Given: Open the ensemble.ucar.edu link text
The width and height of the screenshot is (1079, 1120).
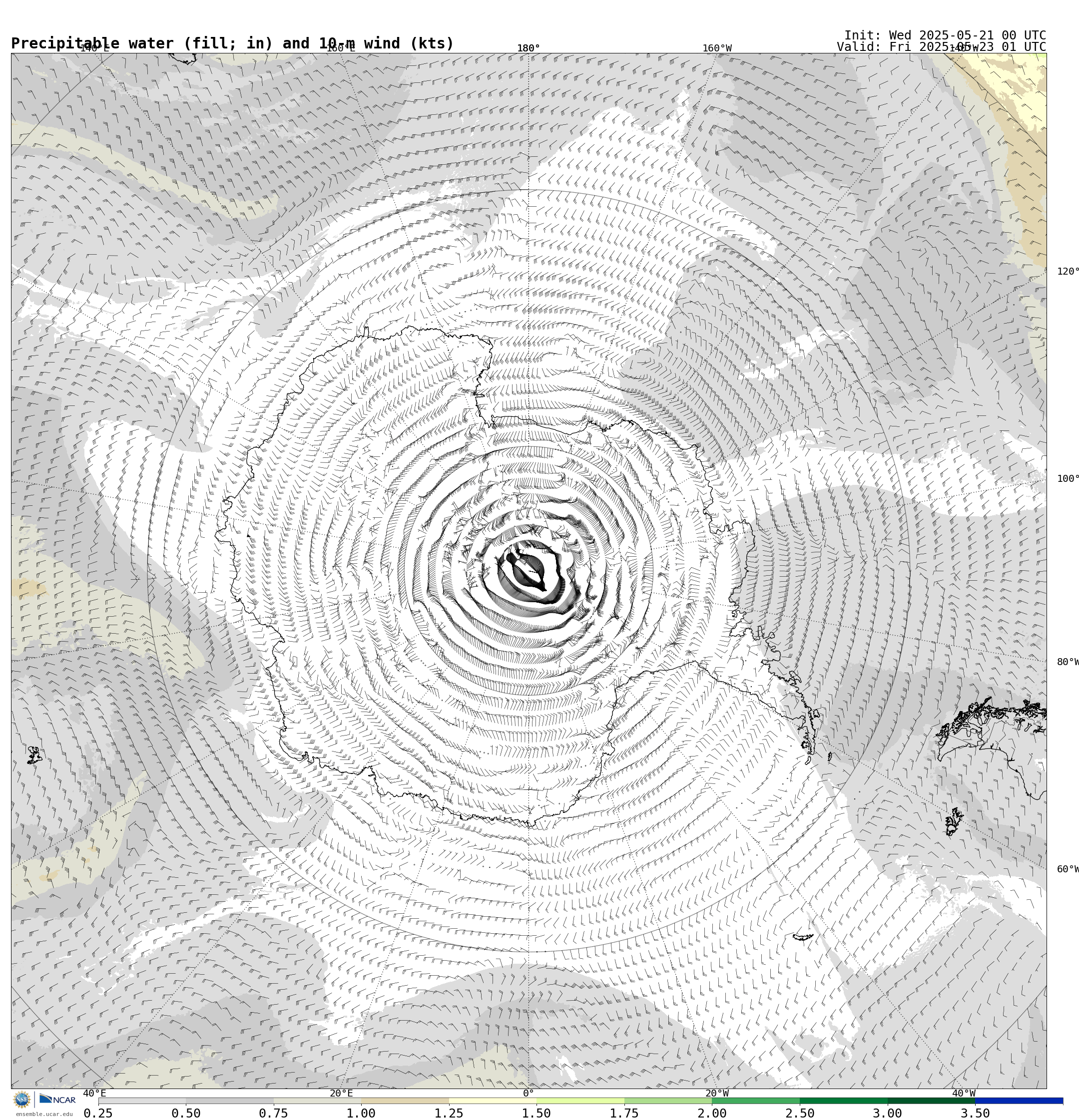Looking at the screenshot, I should 44,1114.
